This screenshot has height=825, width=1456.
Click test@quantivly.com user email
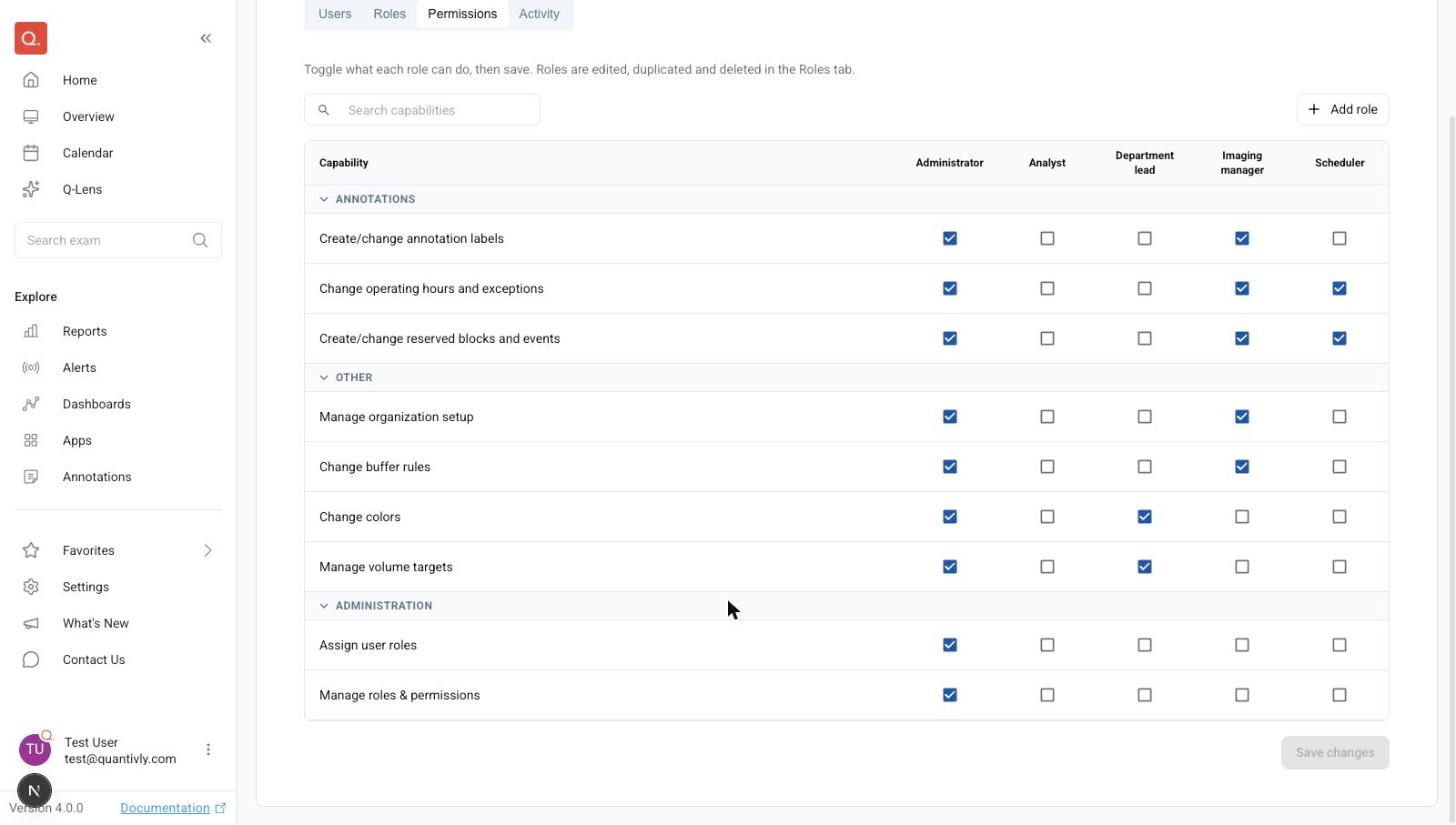[x=120, y=759]
